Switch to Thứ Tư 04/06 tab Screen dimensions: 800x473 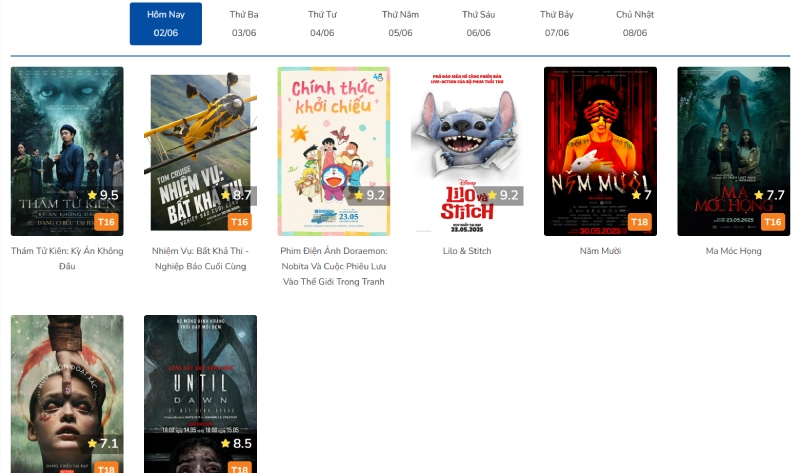click(322, 23)
